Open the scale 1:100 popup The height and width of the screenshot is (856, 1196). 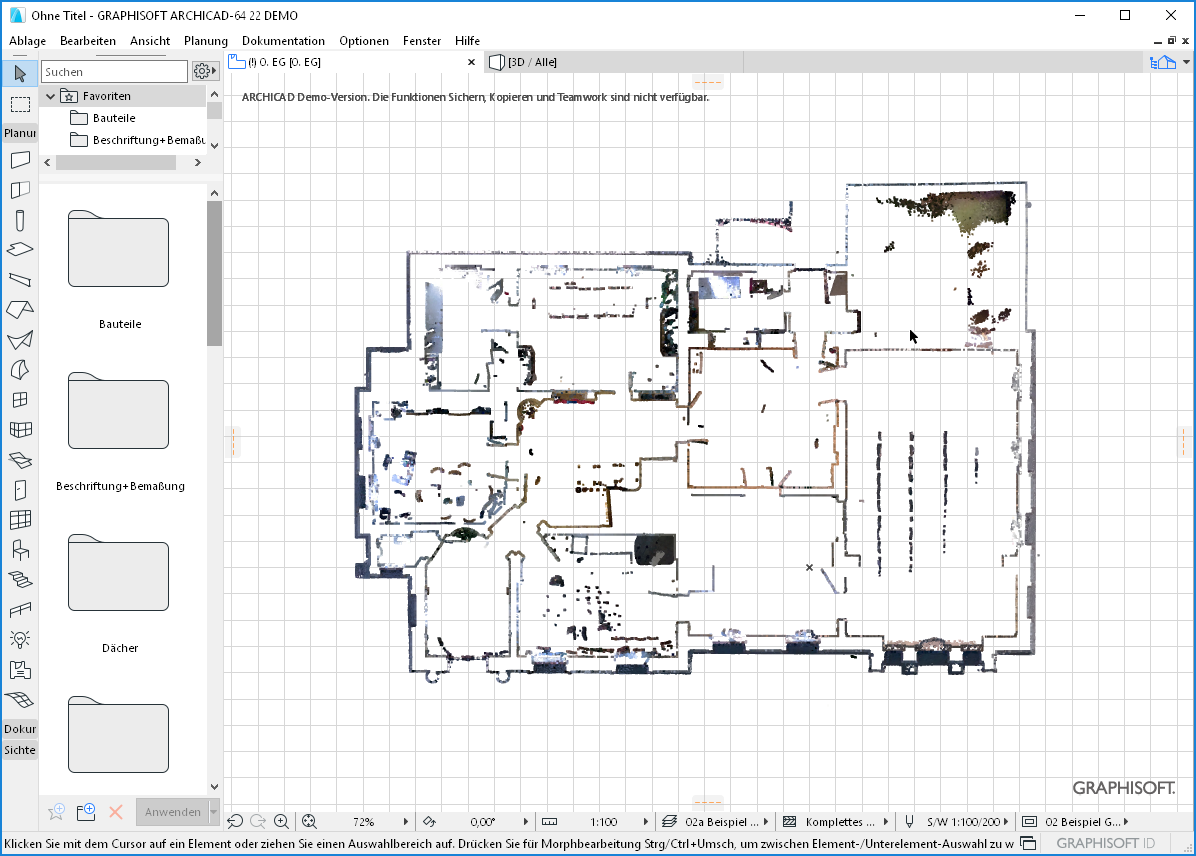645,822
